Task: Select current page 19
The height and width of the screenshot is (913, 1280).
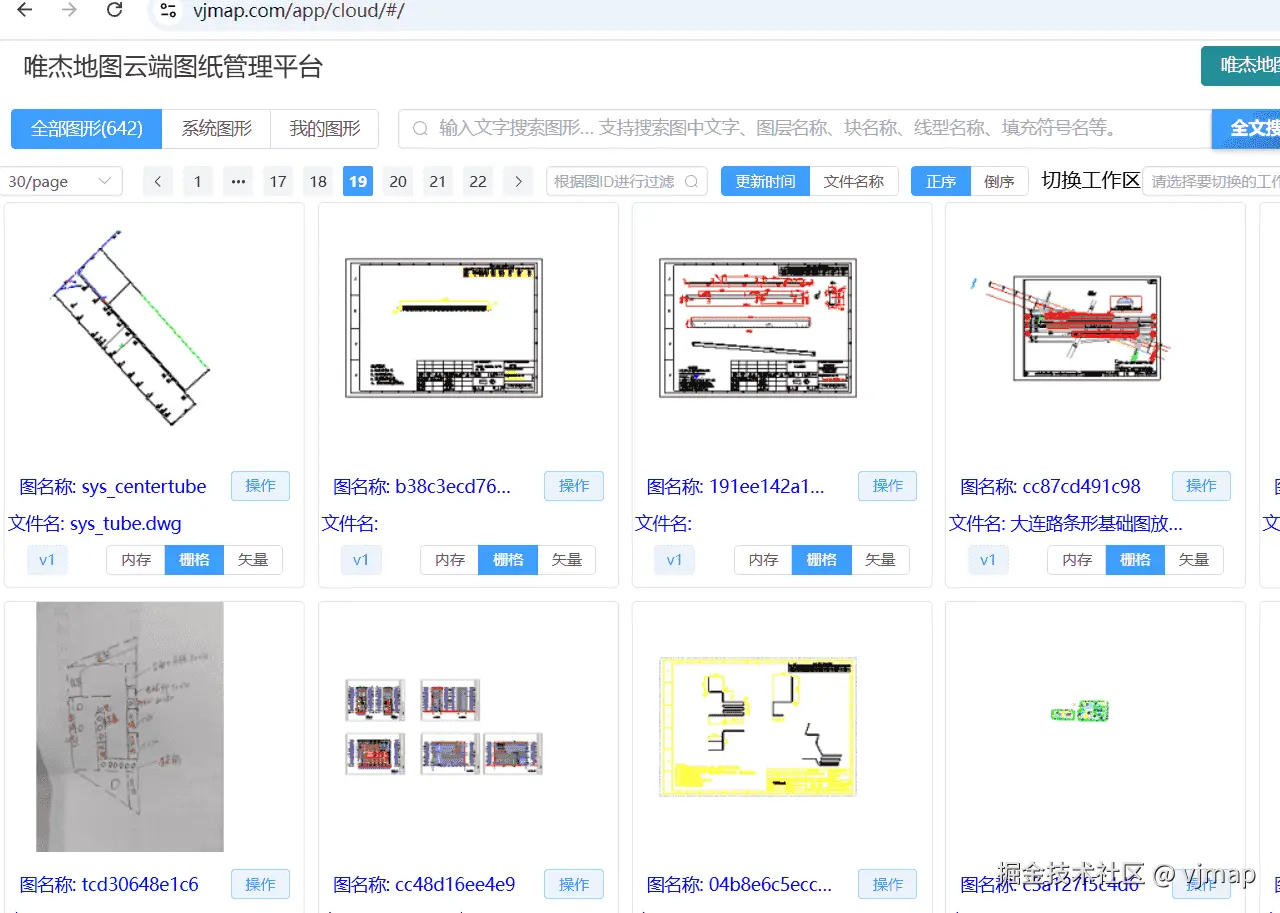Action: point(358,181)
